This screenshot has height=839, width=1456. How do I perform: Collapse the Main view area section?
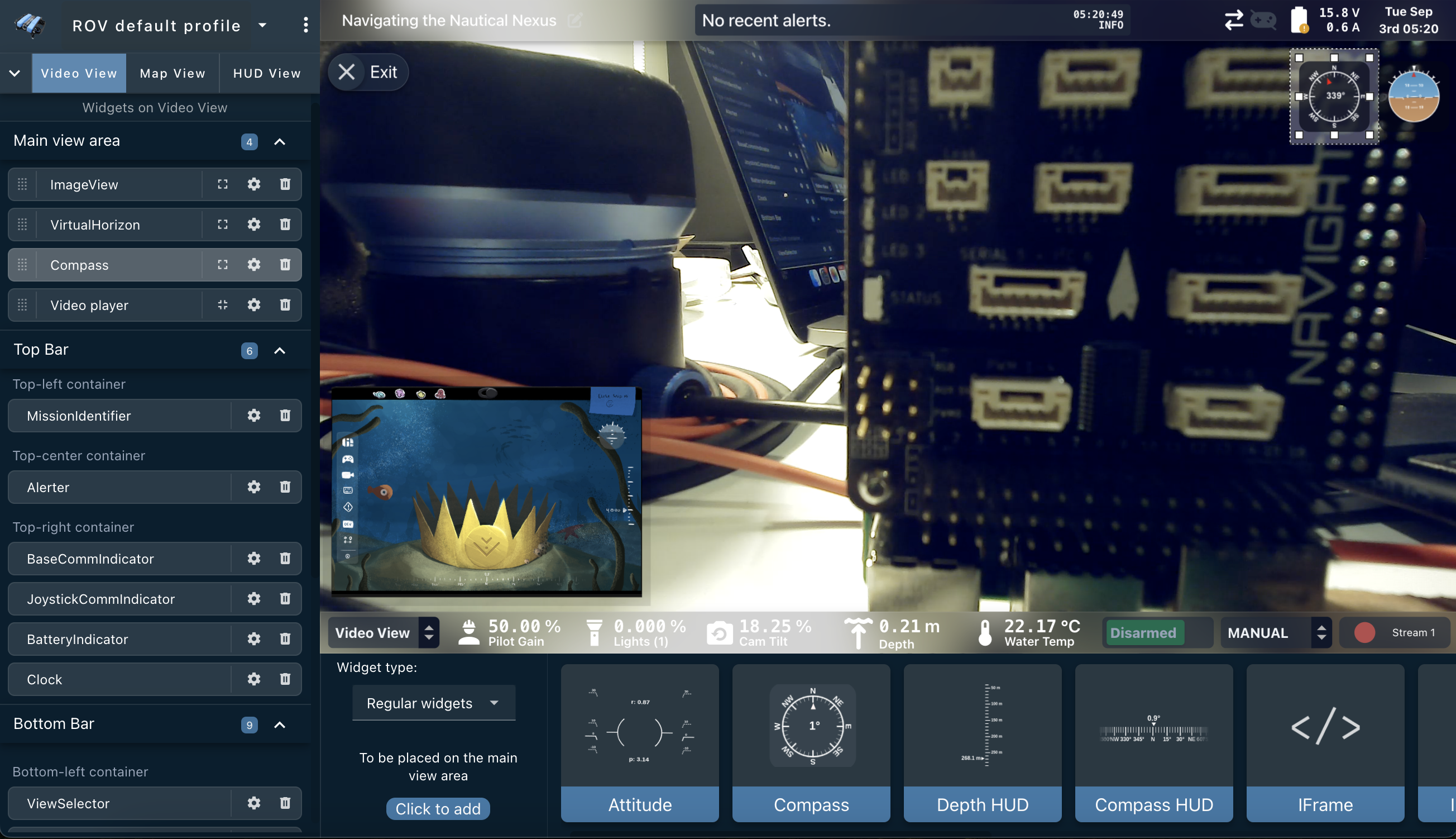click(x=281, y=141)
